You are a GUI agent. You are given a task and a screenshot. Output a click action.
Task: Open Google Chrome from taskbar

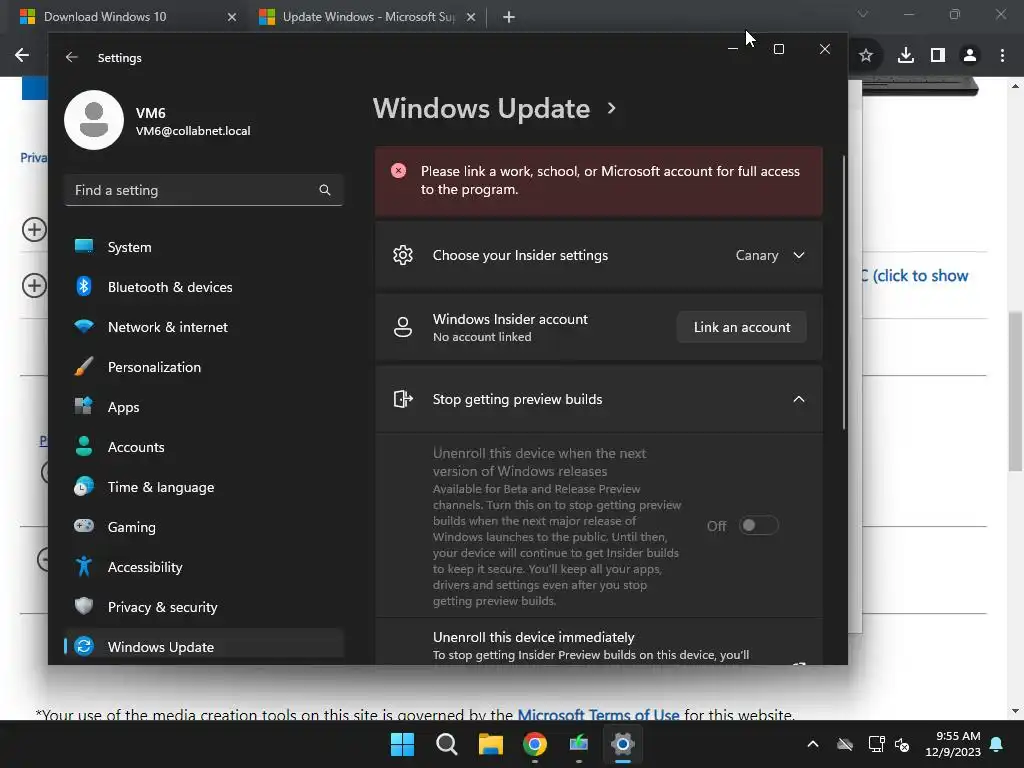535,744
